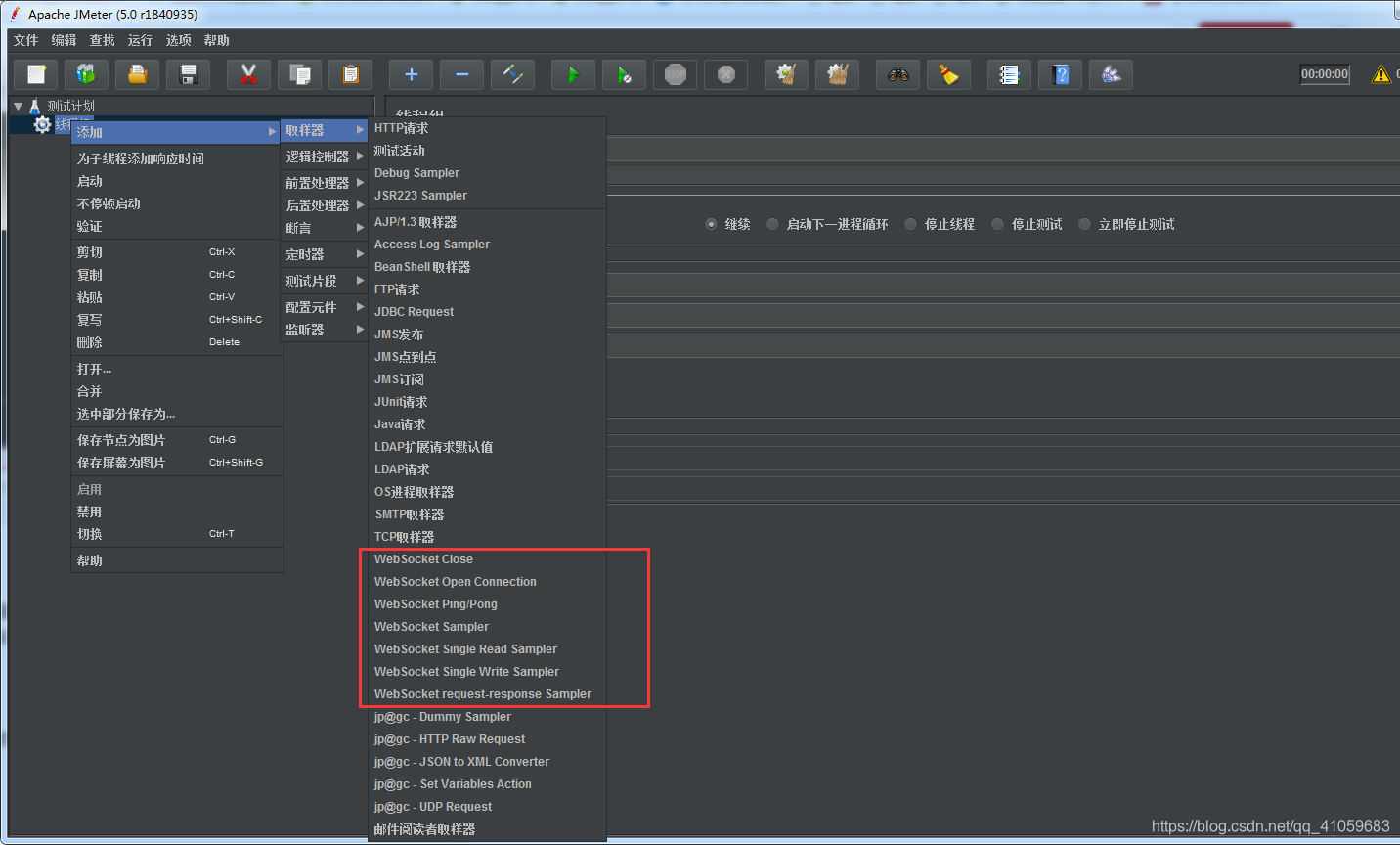Click the Expand all plus icon
The height and width of the screenshot is (845, 1400).
click(x=412, y=74)
